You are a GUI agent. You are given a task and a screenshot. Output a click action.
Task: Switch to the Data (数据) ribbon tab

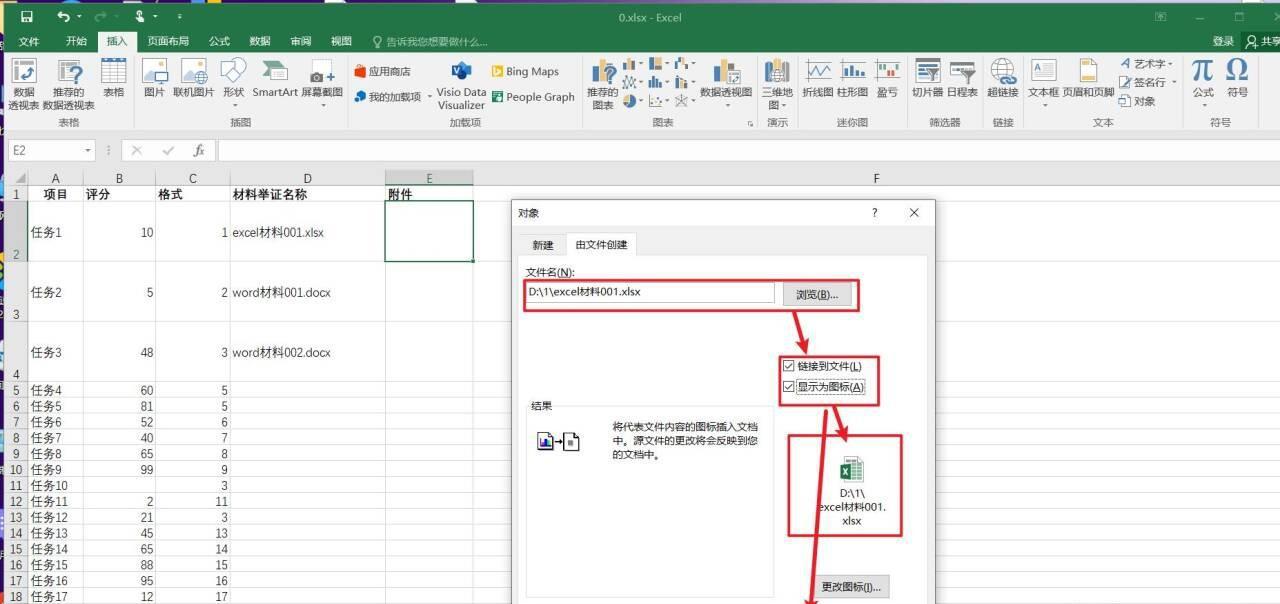pos(260,41)
